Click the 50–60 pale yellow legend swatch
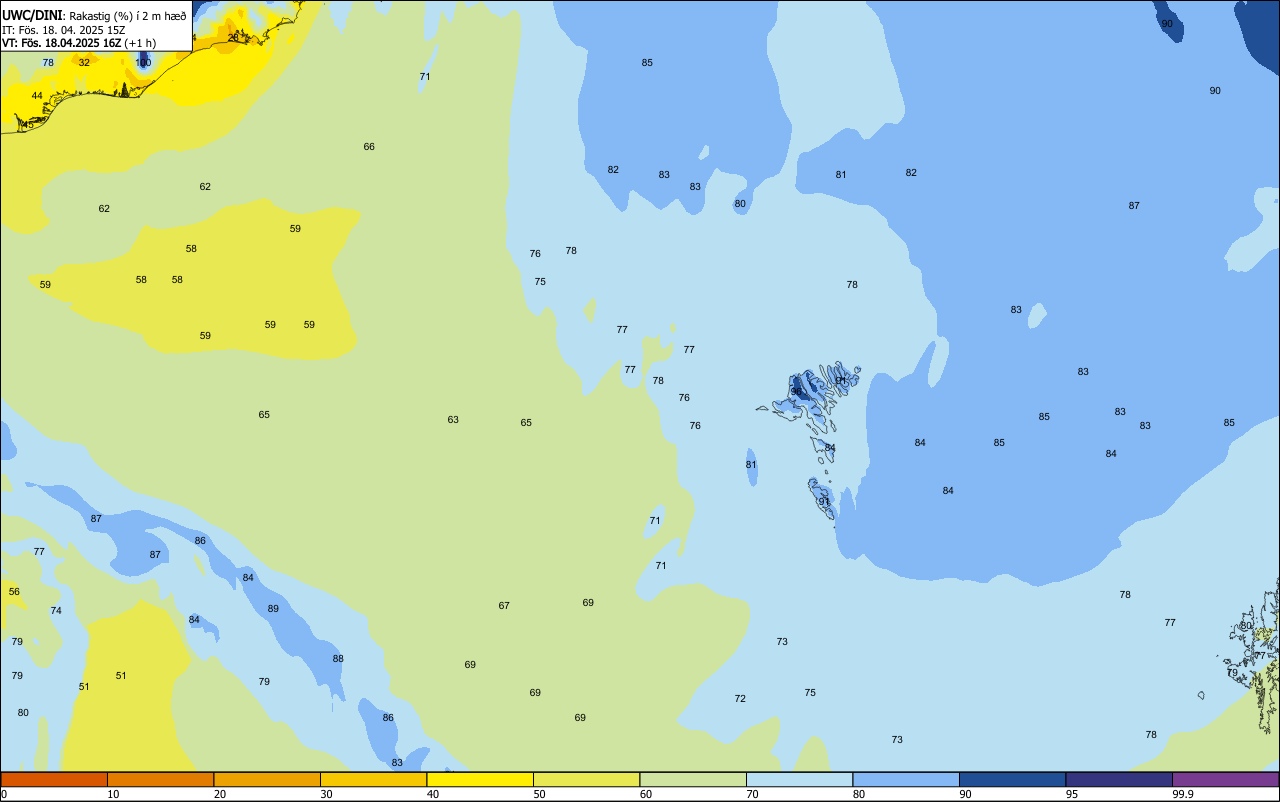 pos(586,779)
